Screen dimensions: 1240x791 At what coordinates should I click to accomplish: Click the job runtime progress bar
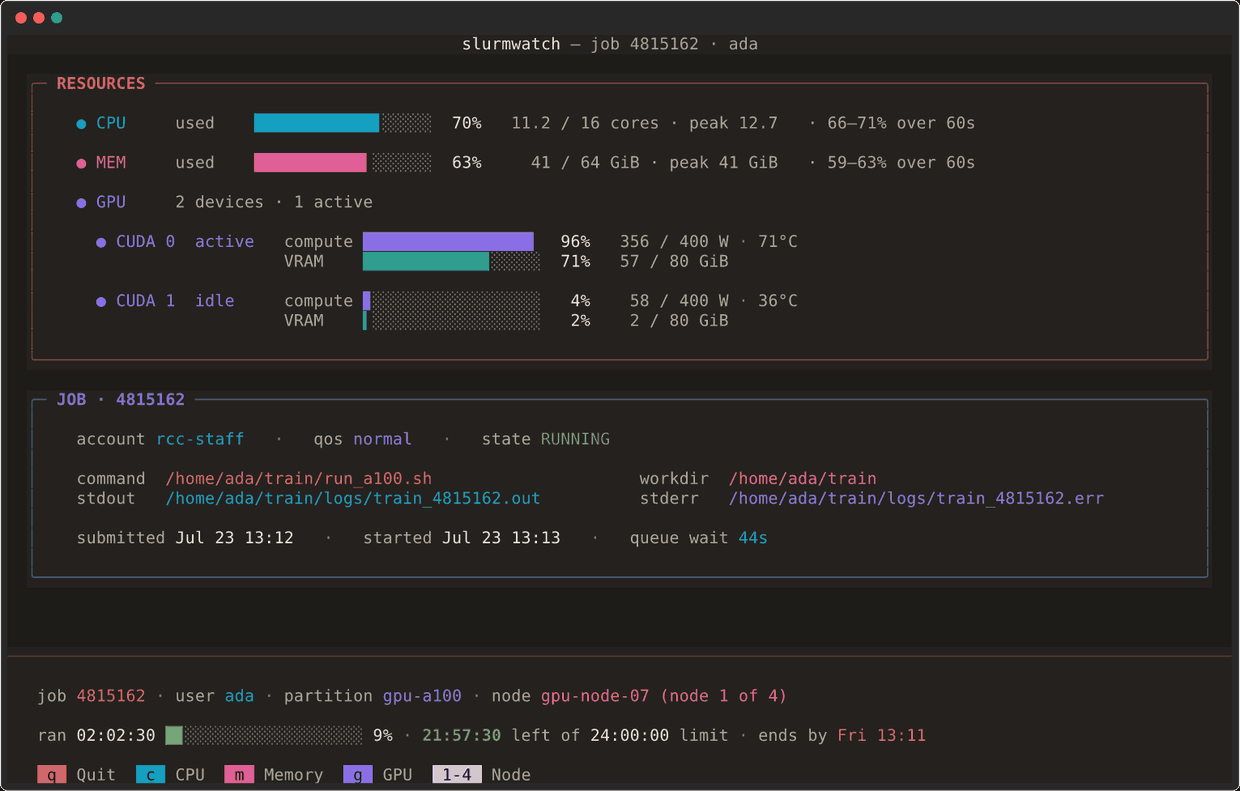coord(264,735)
